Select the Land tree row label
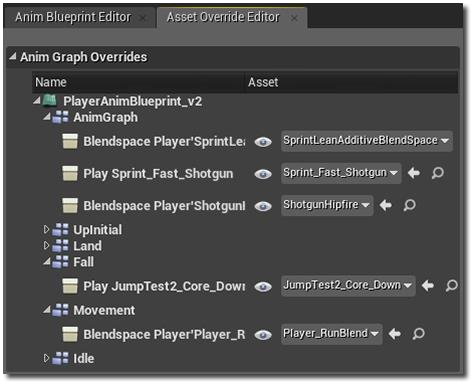 88,246
